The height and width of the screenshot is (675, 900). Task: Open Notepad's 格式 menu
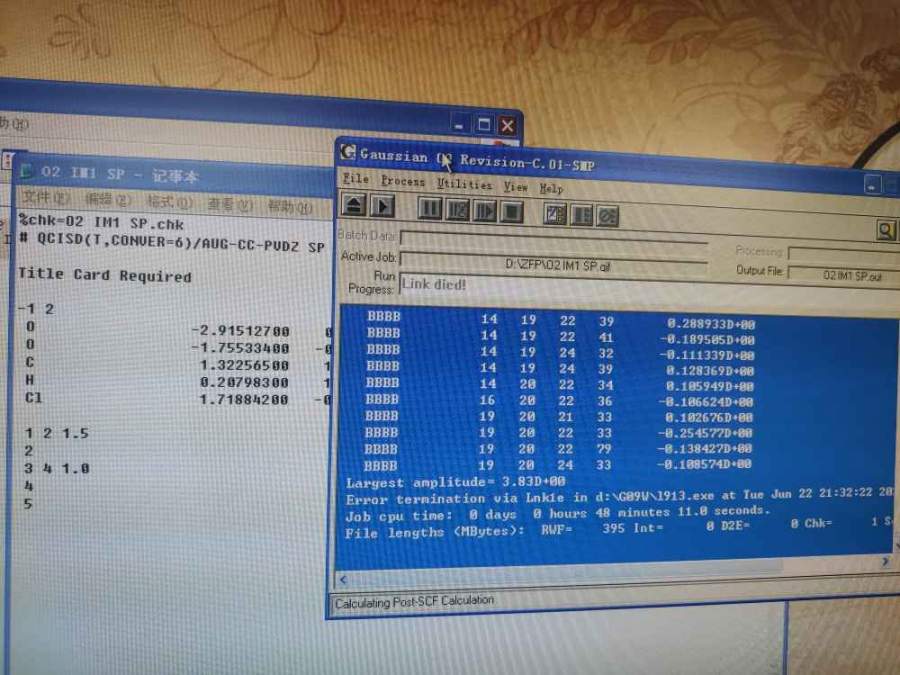click(169, 203)
